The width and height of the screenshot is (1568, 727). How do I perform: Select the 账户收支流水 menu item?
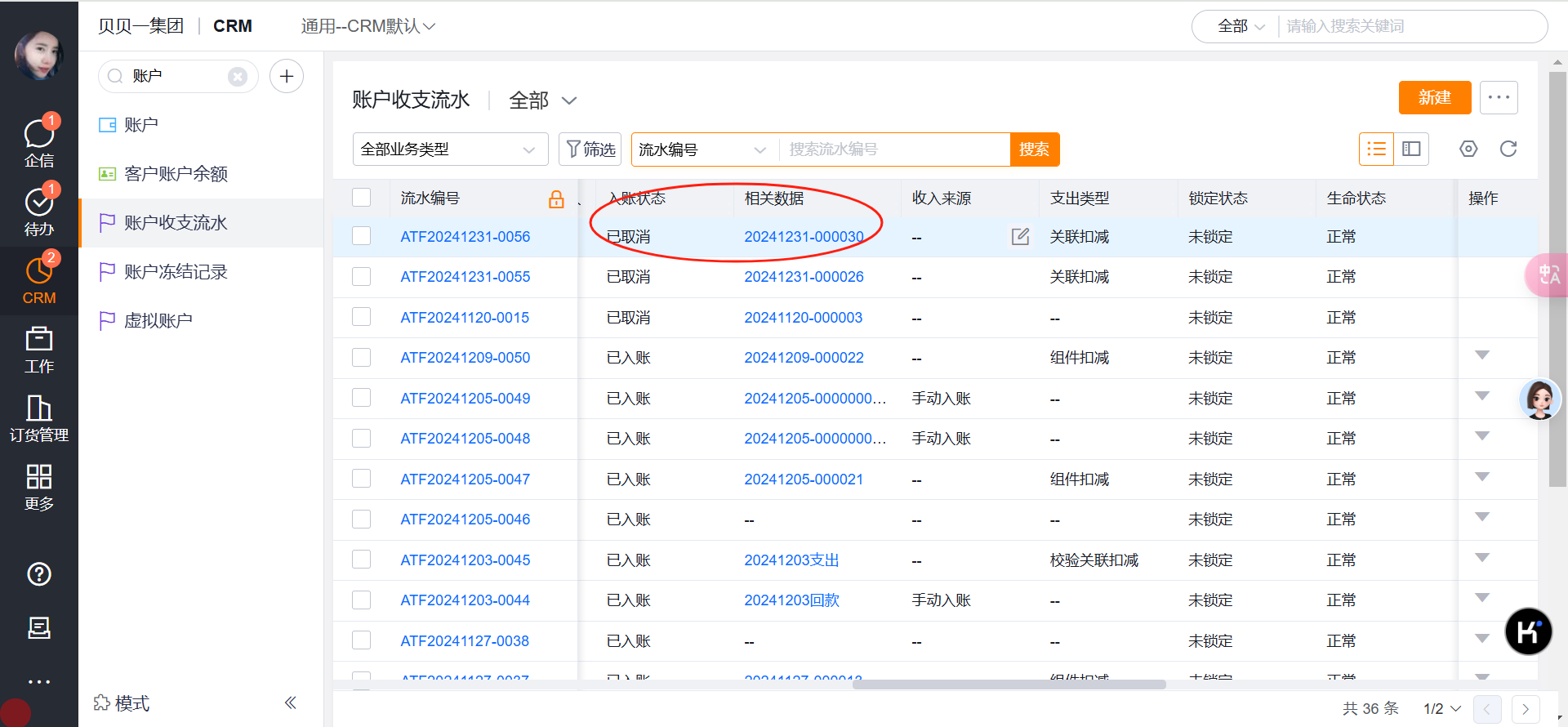(201, 223)
